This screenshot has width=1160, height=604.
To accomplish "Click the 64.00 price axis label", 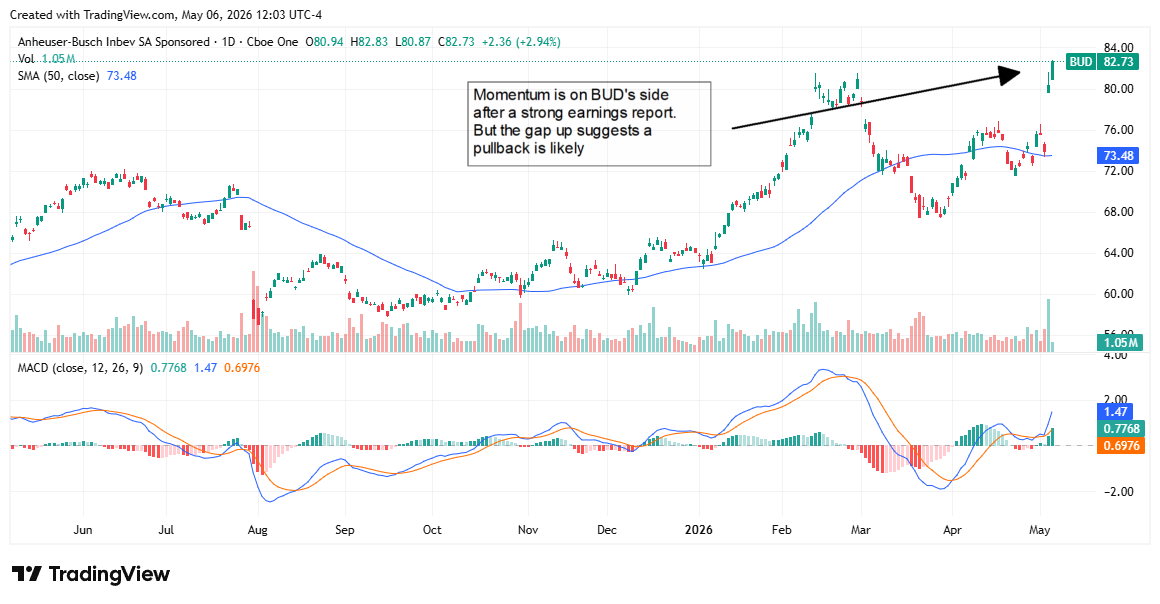I will (x=1119, y=252).
